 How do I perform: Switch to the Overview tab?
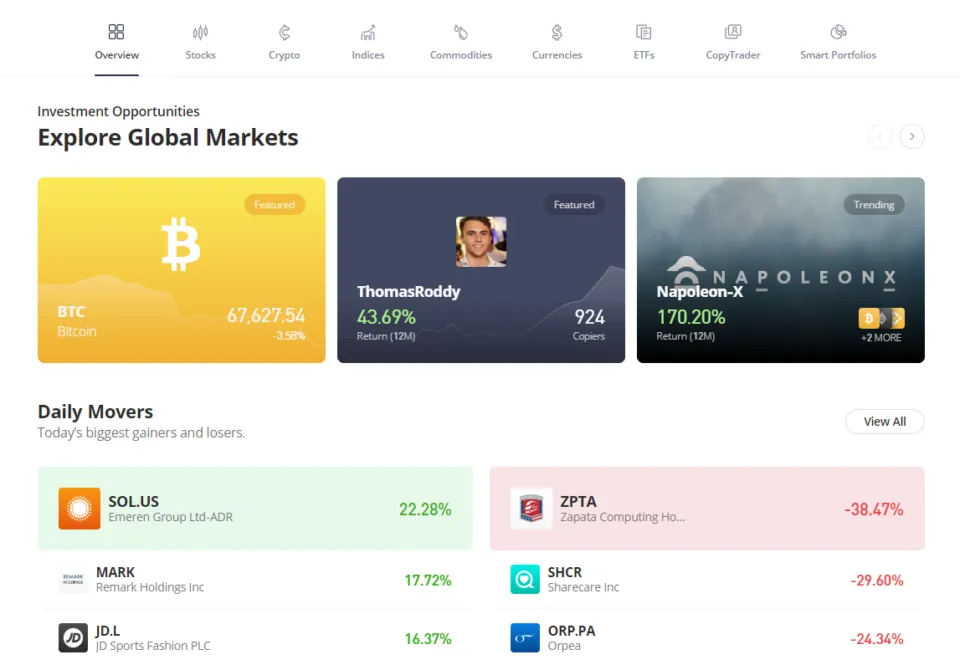pos(117,43)
